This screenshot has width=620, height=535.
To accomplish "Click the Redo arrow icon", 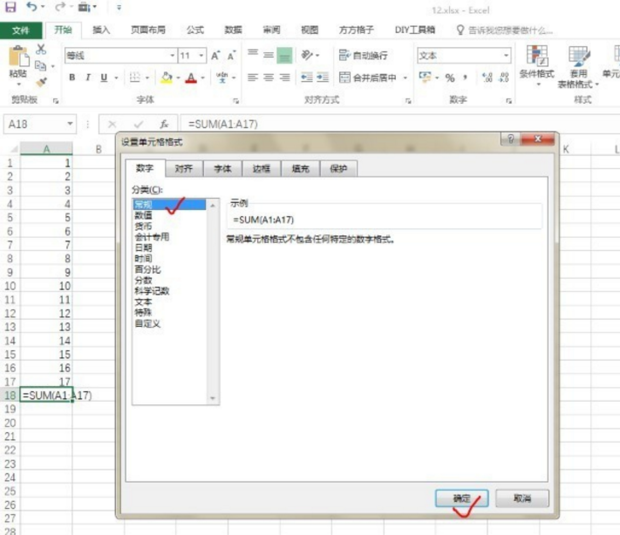I will coord(60,7).
